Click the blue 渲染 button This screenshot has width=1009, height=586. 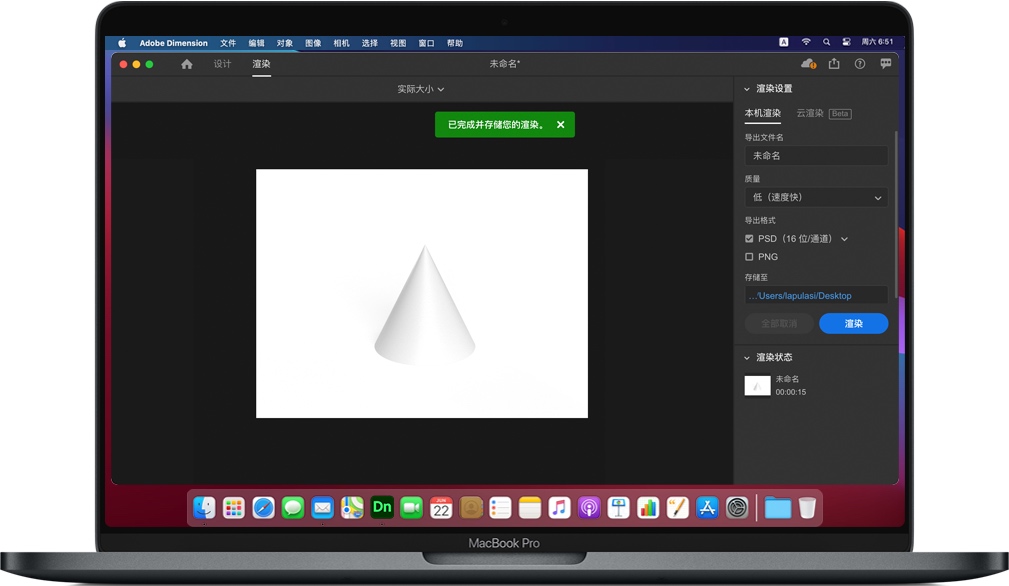[853, 324]
